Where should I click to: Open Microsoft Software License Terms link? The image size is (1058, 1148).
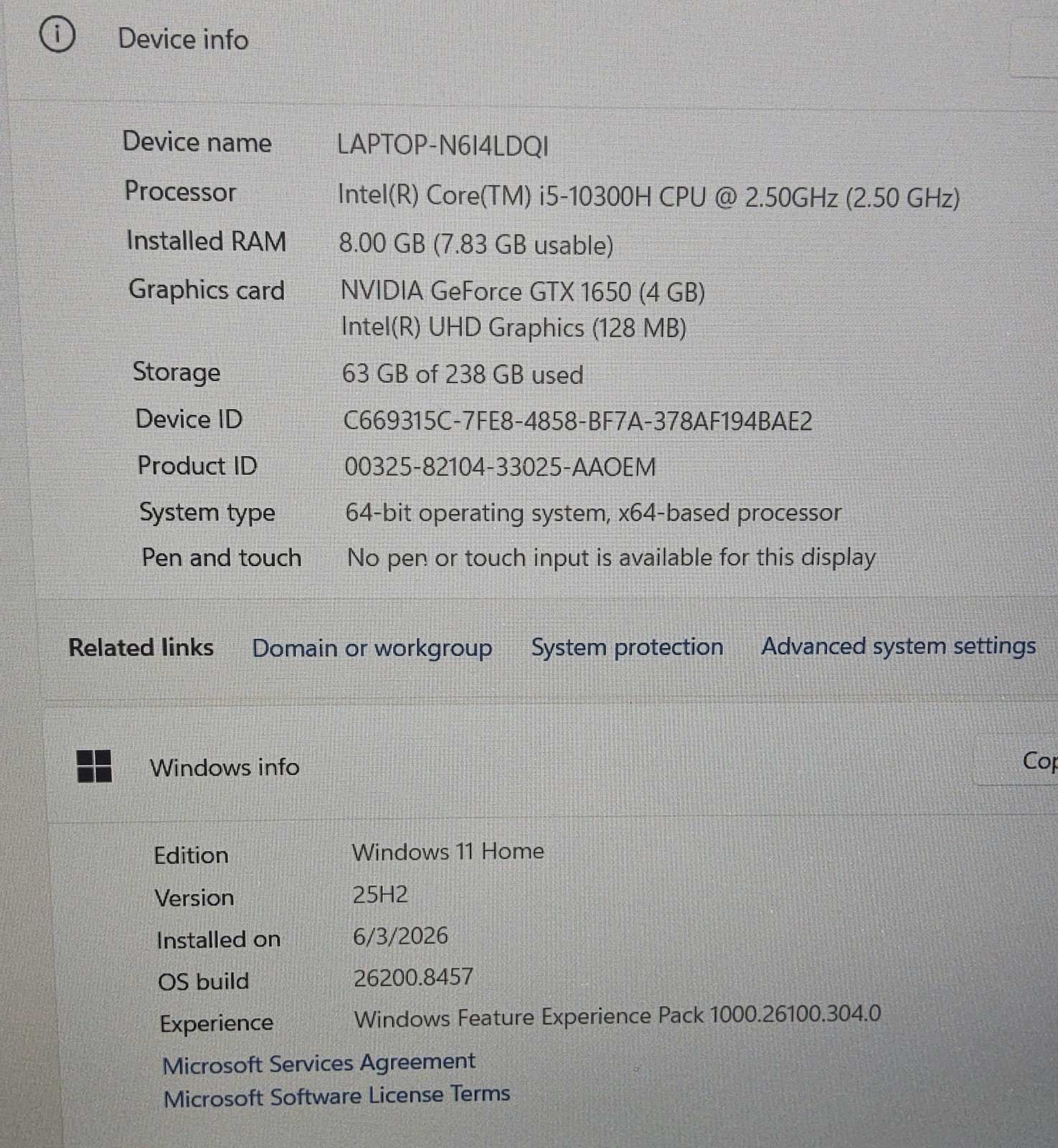point(337,1096)
